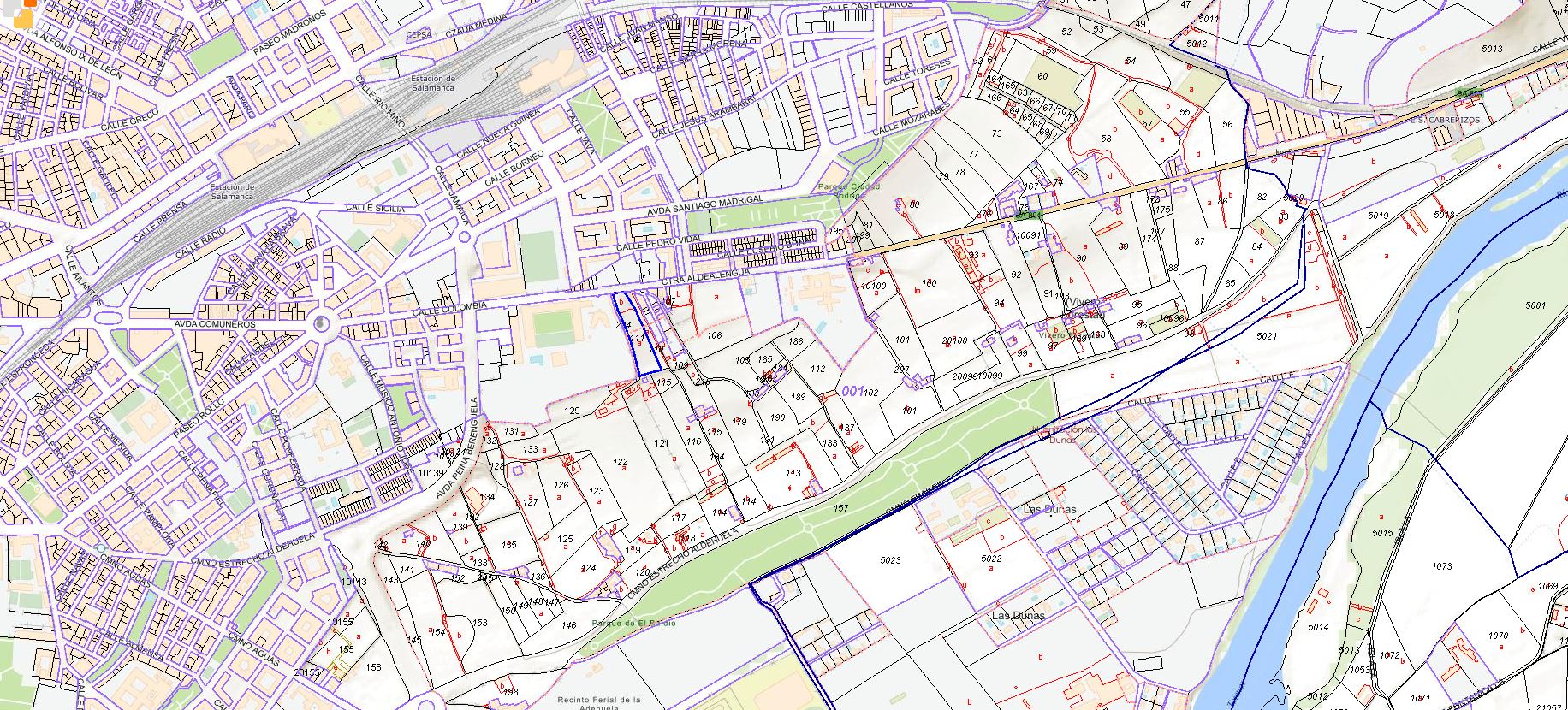Viewport: 1568px width, 710px height.
Task: Click the green park parcel 157
Action: (x=840, y=508)
